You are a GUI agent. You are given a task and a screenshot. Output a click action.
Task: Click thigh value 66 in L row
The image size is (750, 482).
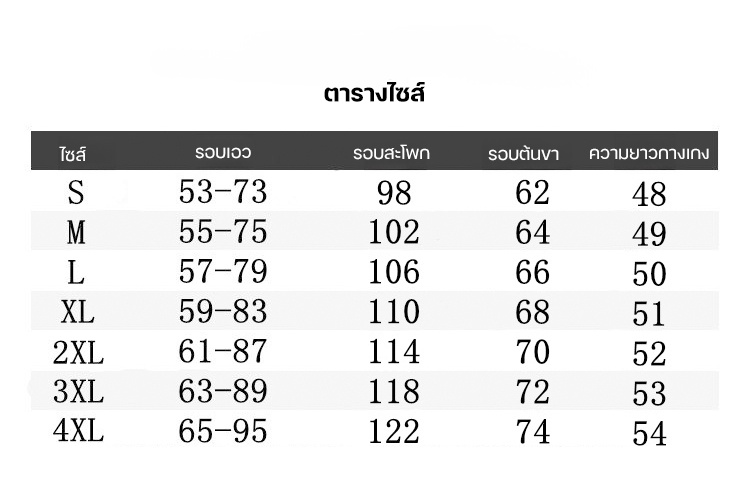coord(532,272)
